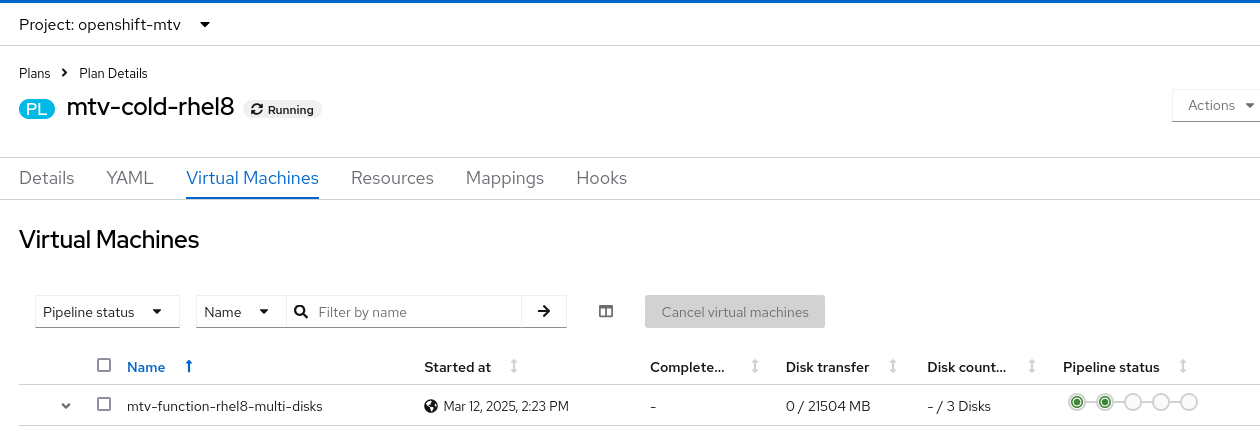Click the first green pipeline step circle
This screenshot has height=431, width=1260.
1077,402
